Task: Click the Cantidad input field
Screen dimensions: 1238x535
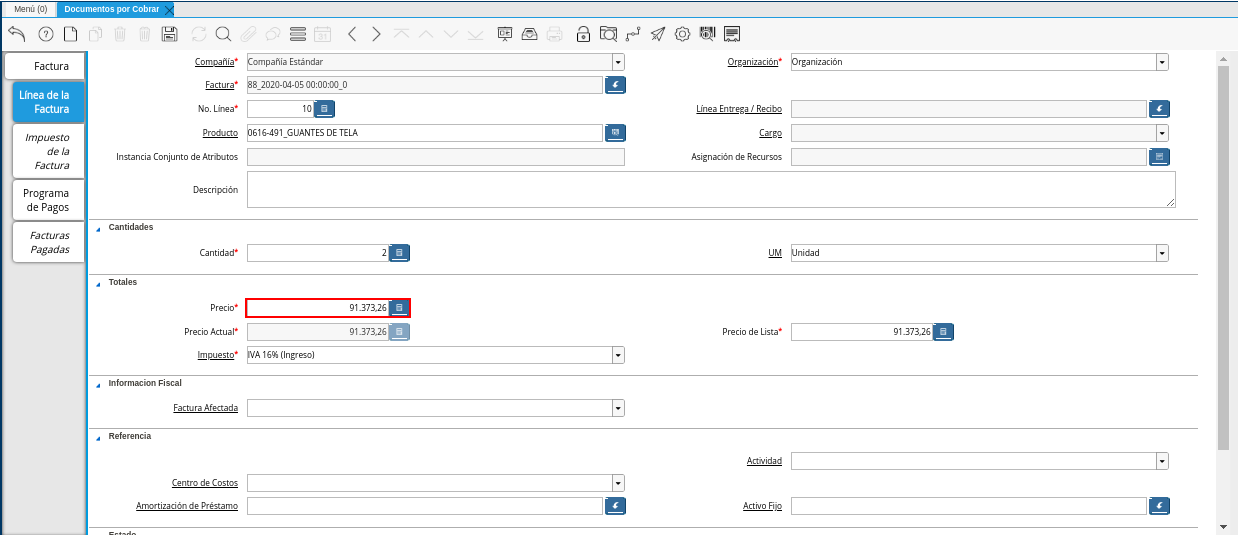Action: 317,253
